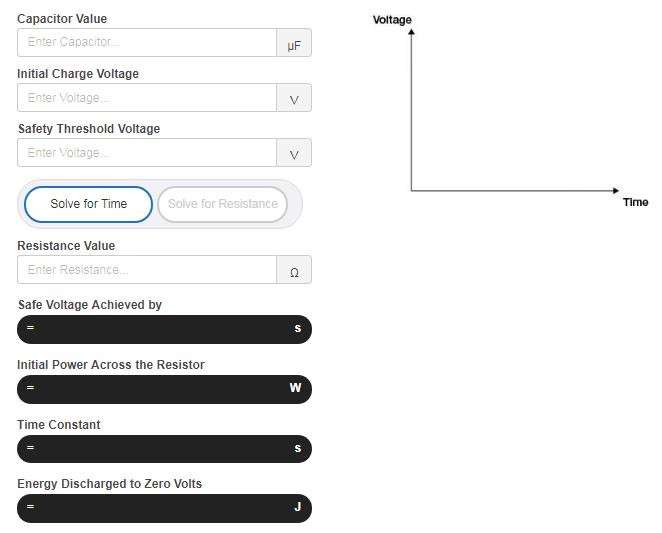Select the µF unit dropdown

click(x=294, y=44)
